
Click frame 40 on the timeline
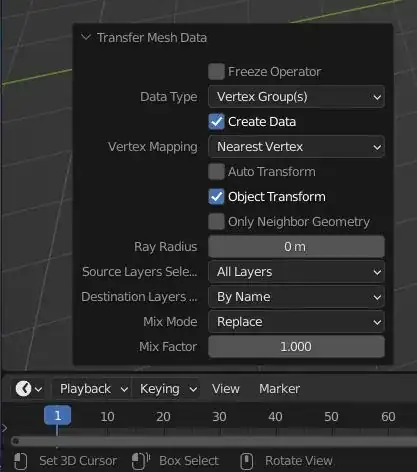tap(275, 417)
